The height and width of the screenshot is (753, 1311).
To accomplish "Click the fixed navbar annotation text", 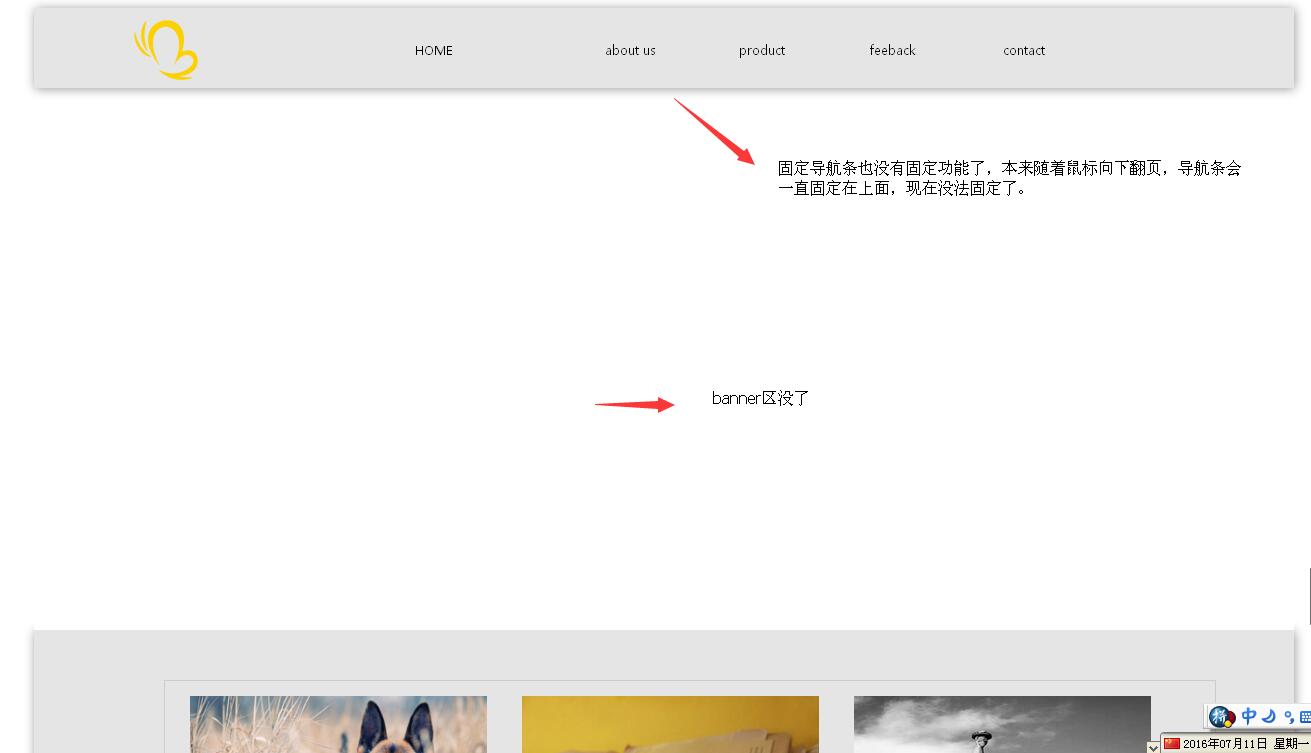I will pos(1009,178).
